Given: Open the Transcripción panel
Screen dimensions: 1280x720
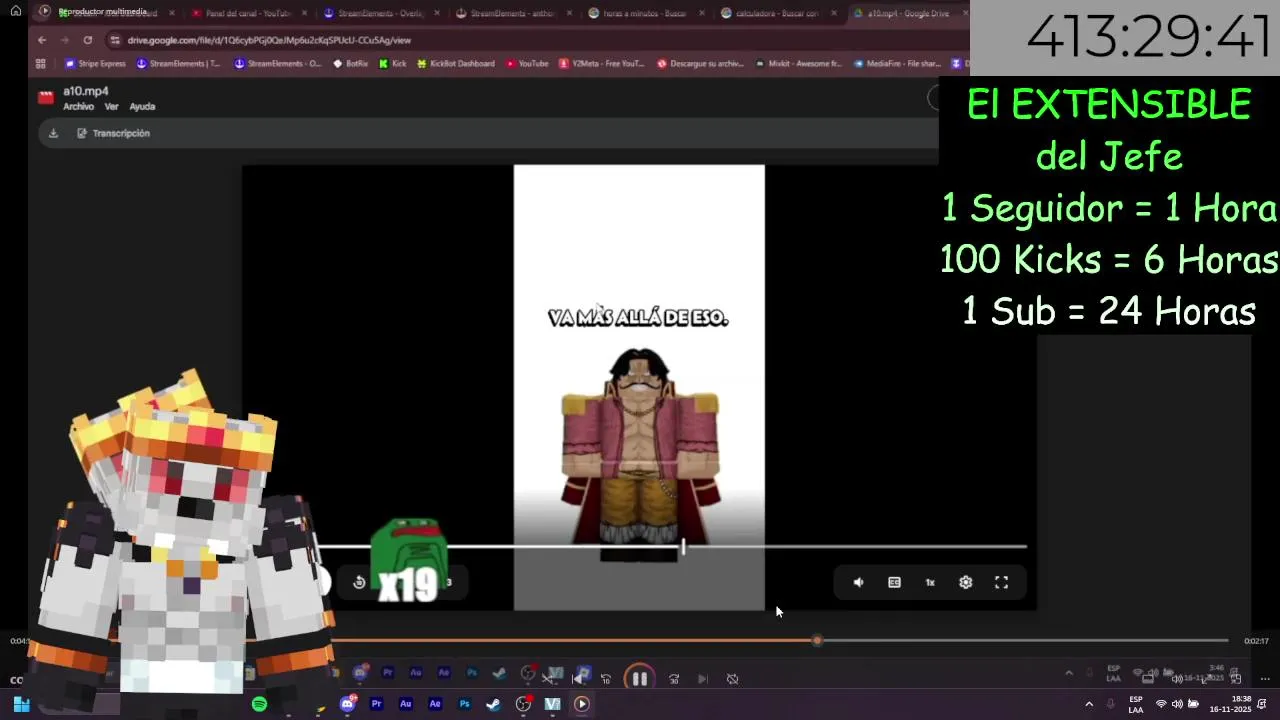Looking at the screenshot, I should coord(113,133).
